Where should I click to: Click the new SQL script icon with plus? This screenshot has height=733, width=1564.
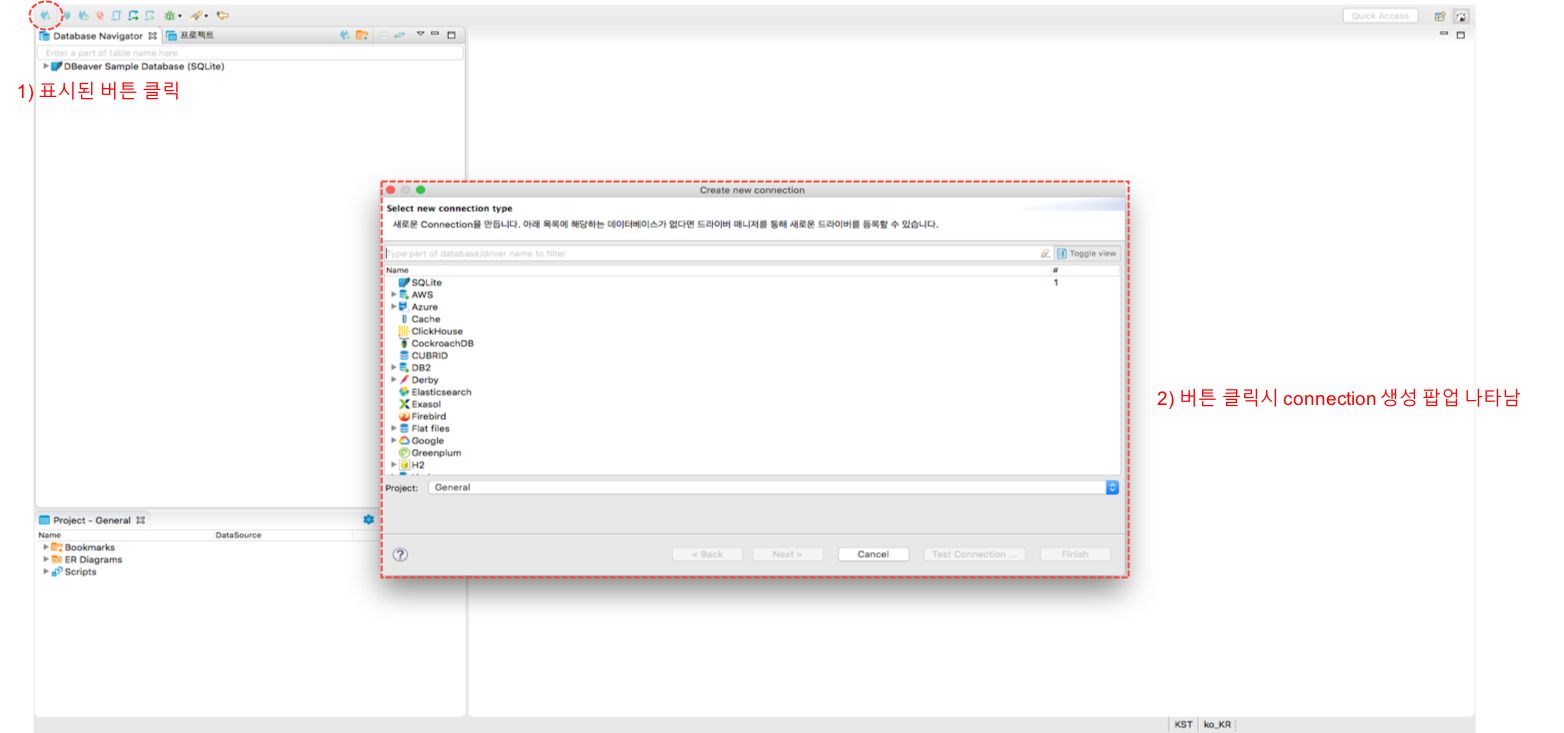coord(150,15)
